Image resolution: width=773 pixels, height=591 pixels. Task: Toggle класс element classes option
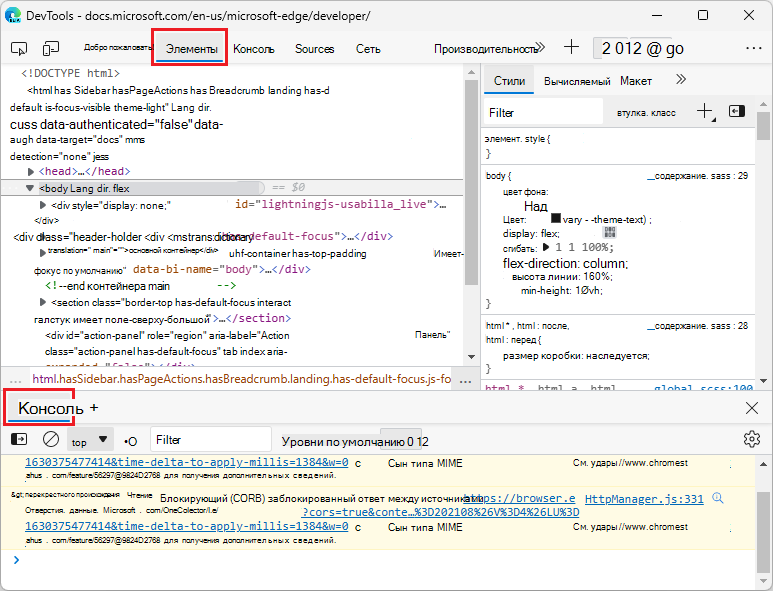point(663,113)
